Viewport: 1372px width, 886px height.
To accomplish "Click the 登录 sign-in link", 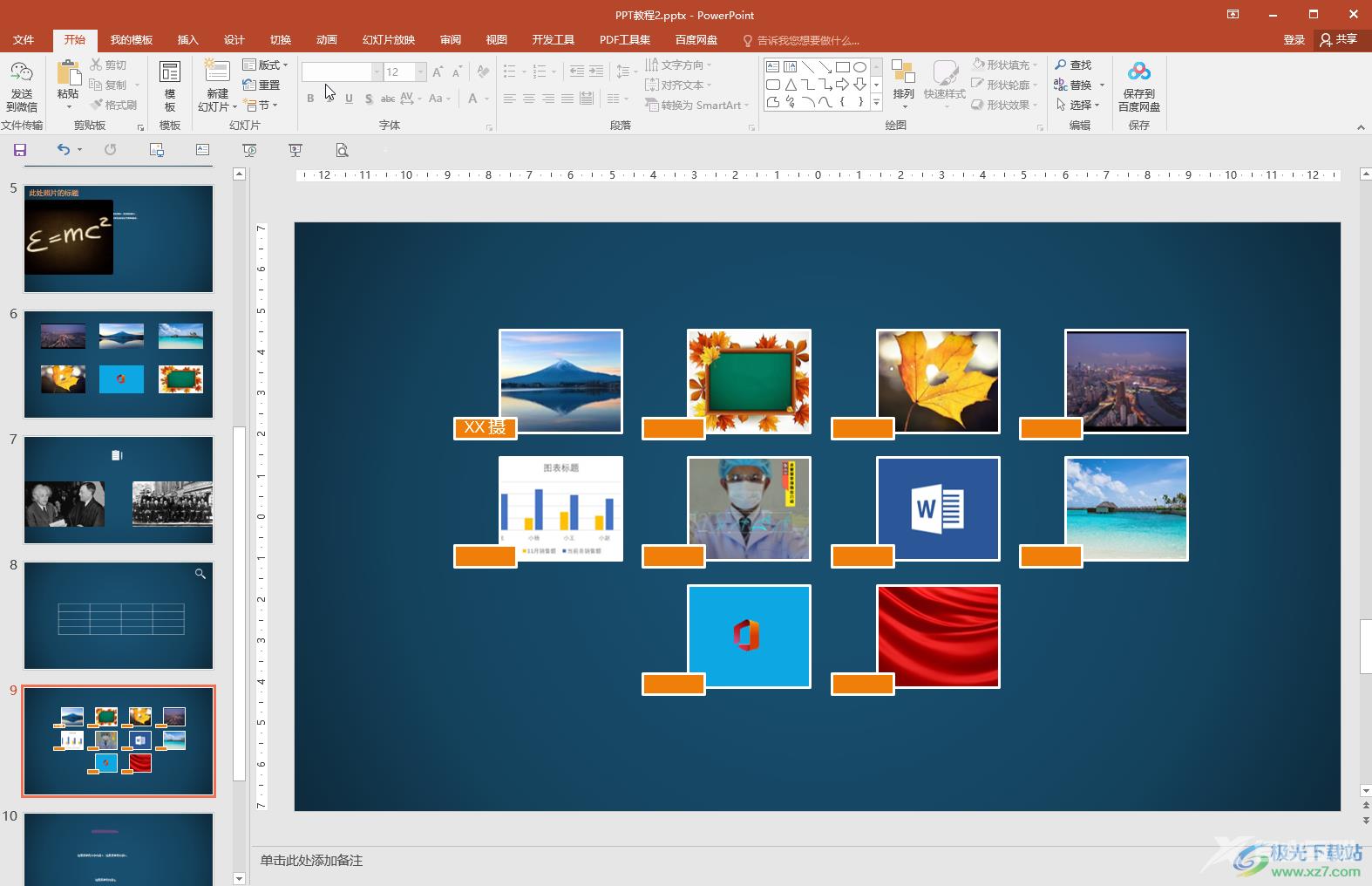I will (x=1294, y=39).
